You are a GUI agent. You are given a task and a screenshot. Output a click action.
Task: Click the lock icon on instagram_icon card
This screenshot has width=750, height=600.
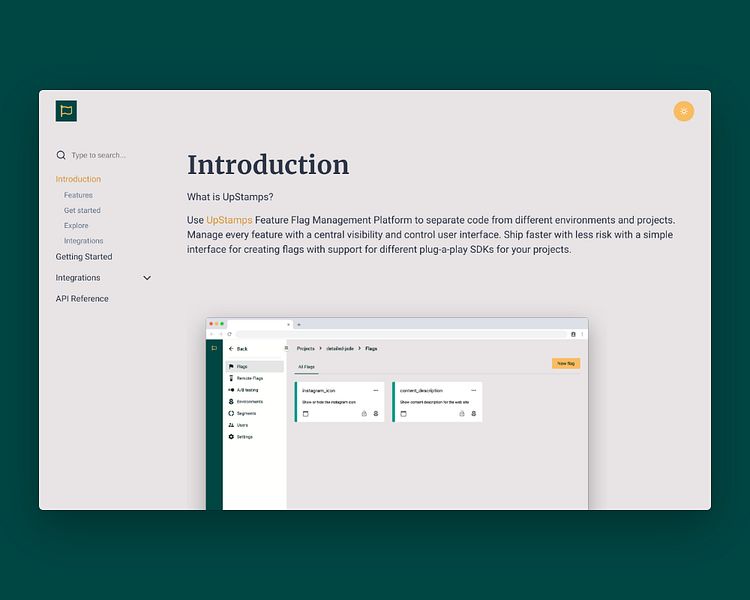tap(364, 414)
